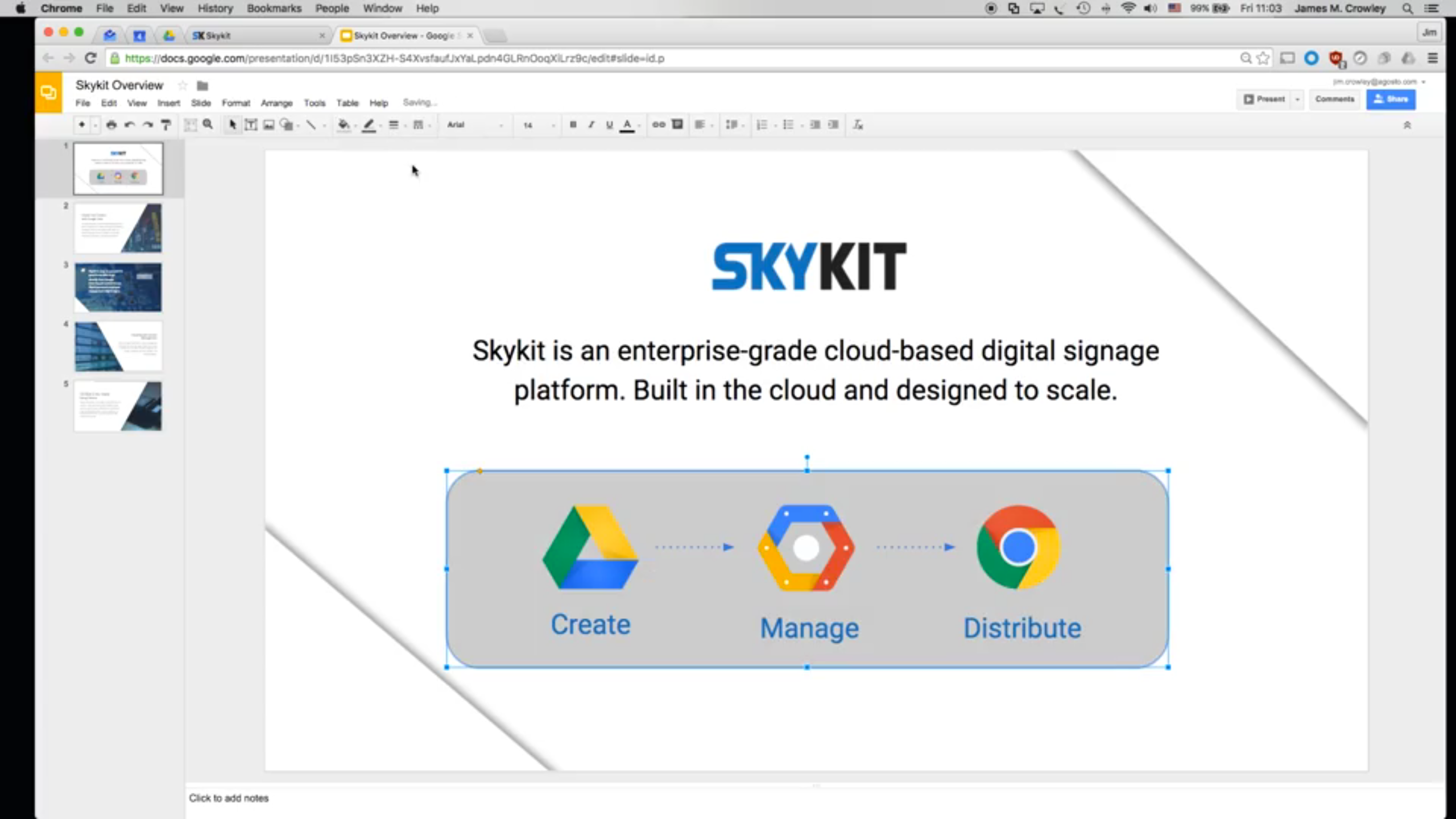1456x819 pixels.
Task: Toggle bold formatting
Action: pyautogui.click(x=573, y=125)
